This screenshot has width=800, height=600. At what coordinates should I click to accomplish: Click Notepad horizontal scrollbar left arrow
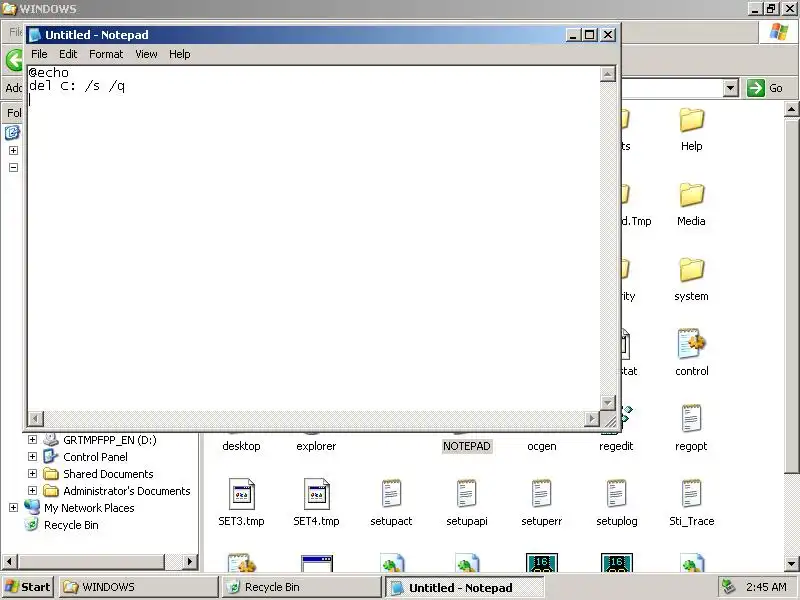pos(35,419)
